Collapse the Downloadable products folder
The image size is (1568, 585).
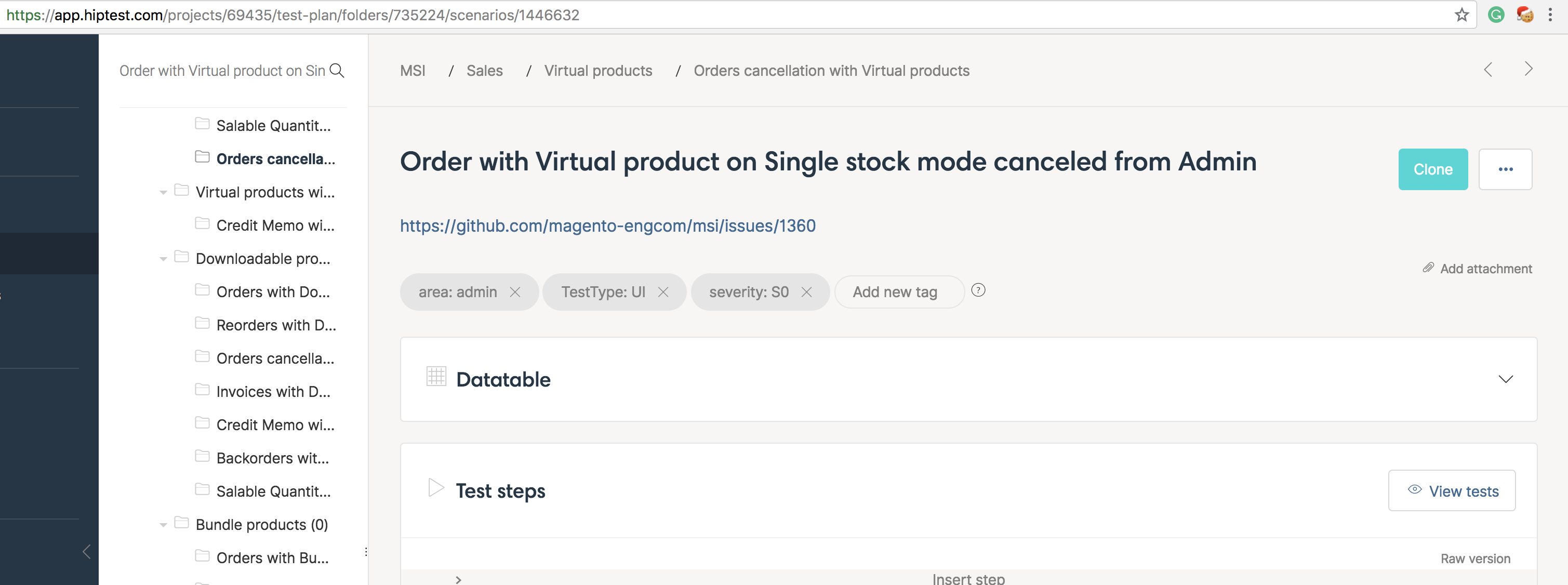pyautogui.click(x=163, y=259)
